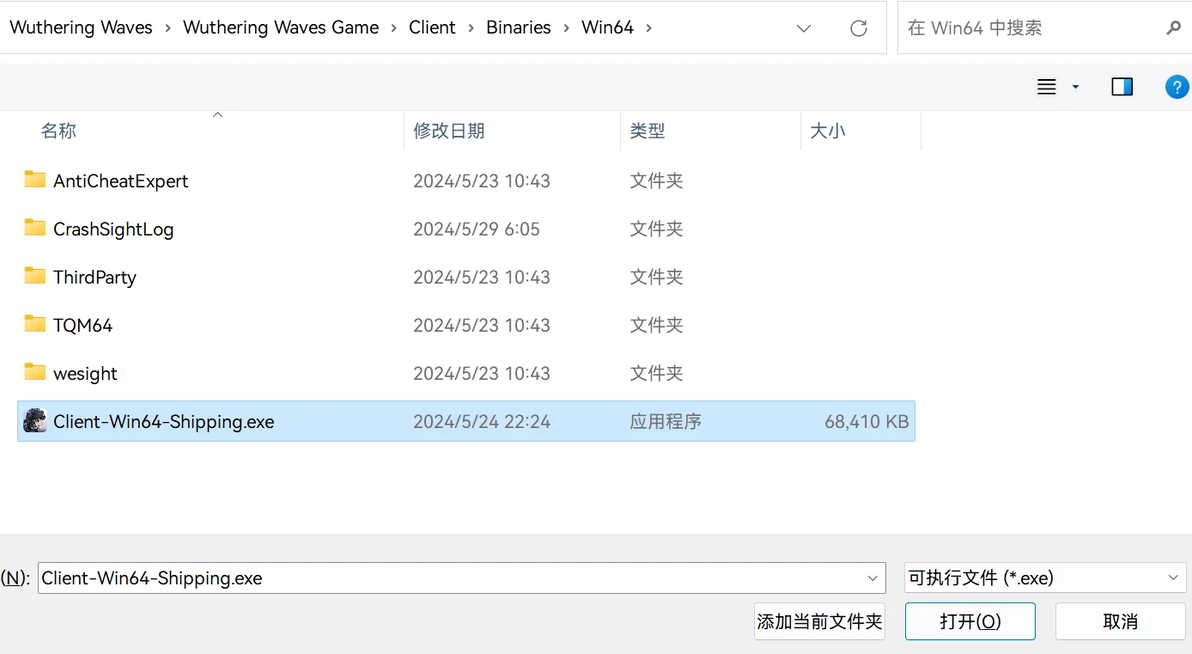Screen dimensions: 1192x654
Task: Open view options dropdown arrow
Action: pyautogui.click(x=1075, y=87)
